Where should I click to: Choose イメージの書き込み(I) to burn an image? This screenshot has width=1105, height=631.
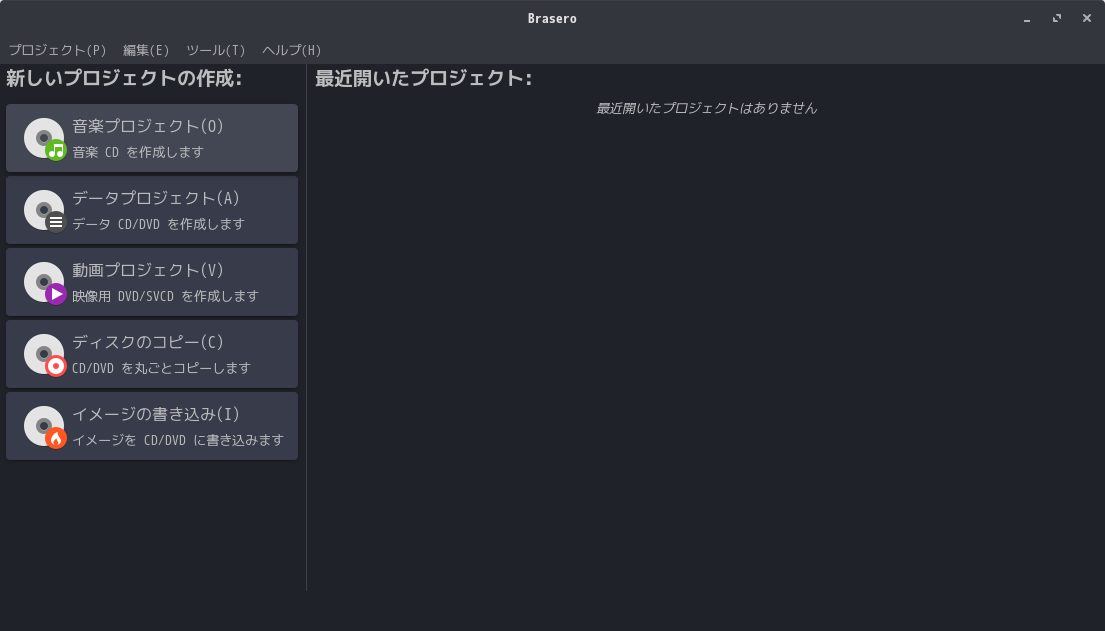(152, 426)
